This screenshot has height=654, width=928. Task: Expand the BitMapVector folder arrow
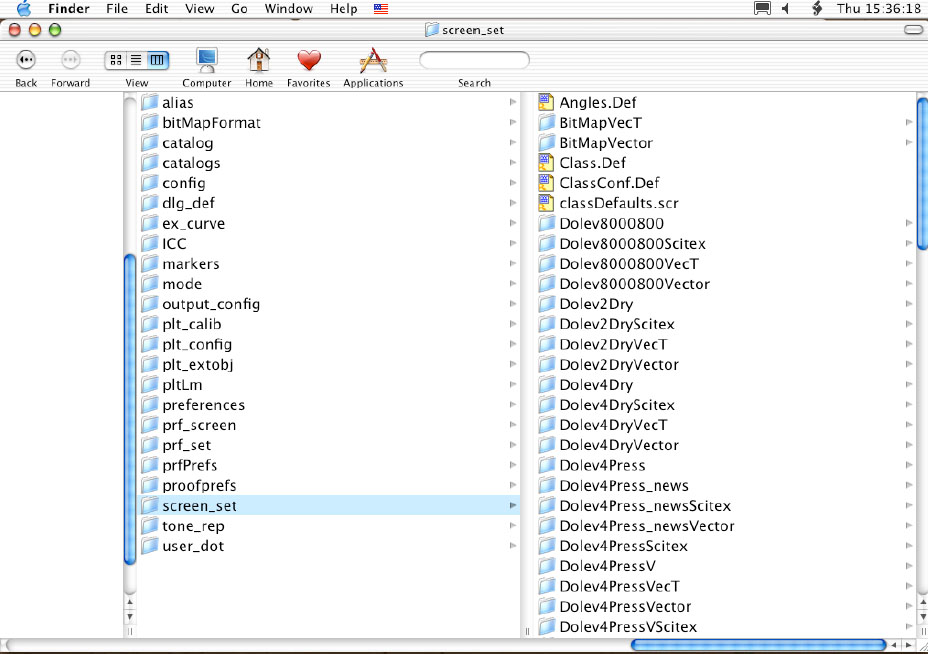(908, 143)
